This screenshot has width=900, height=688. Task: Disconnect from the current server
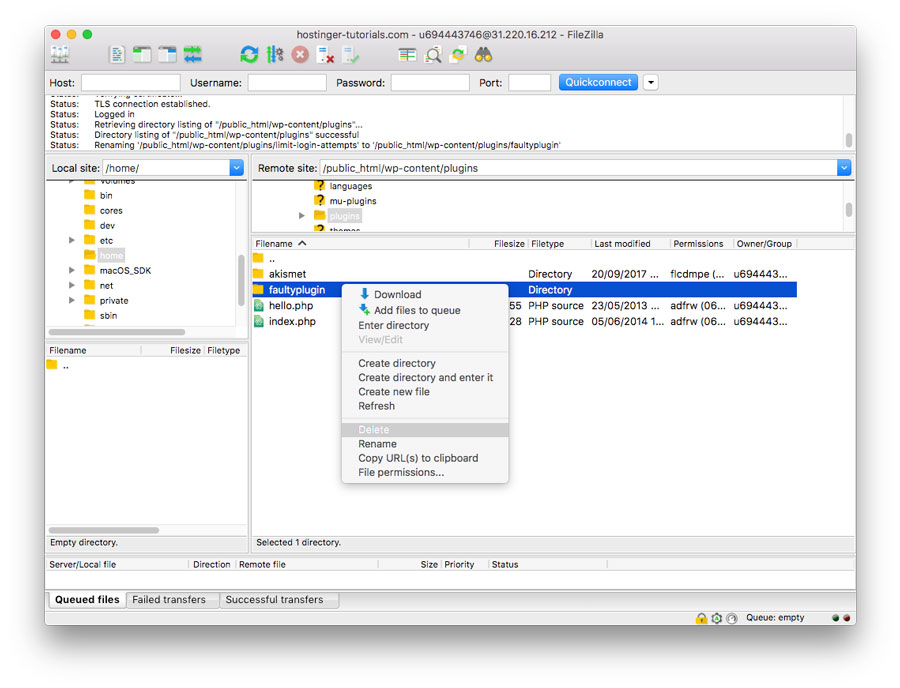click(x=325, y=55)
